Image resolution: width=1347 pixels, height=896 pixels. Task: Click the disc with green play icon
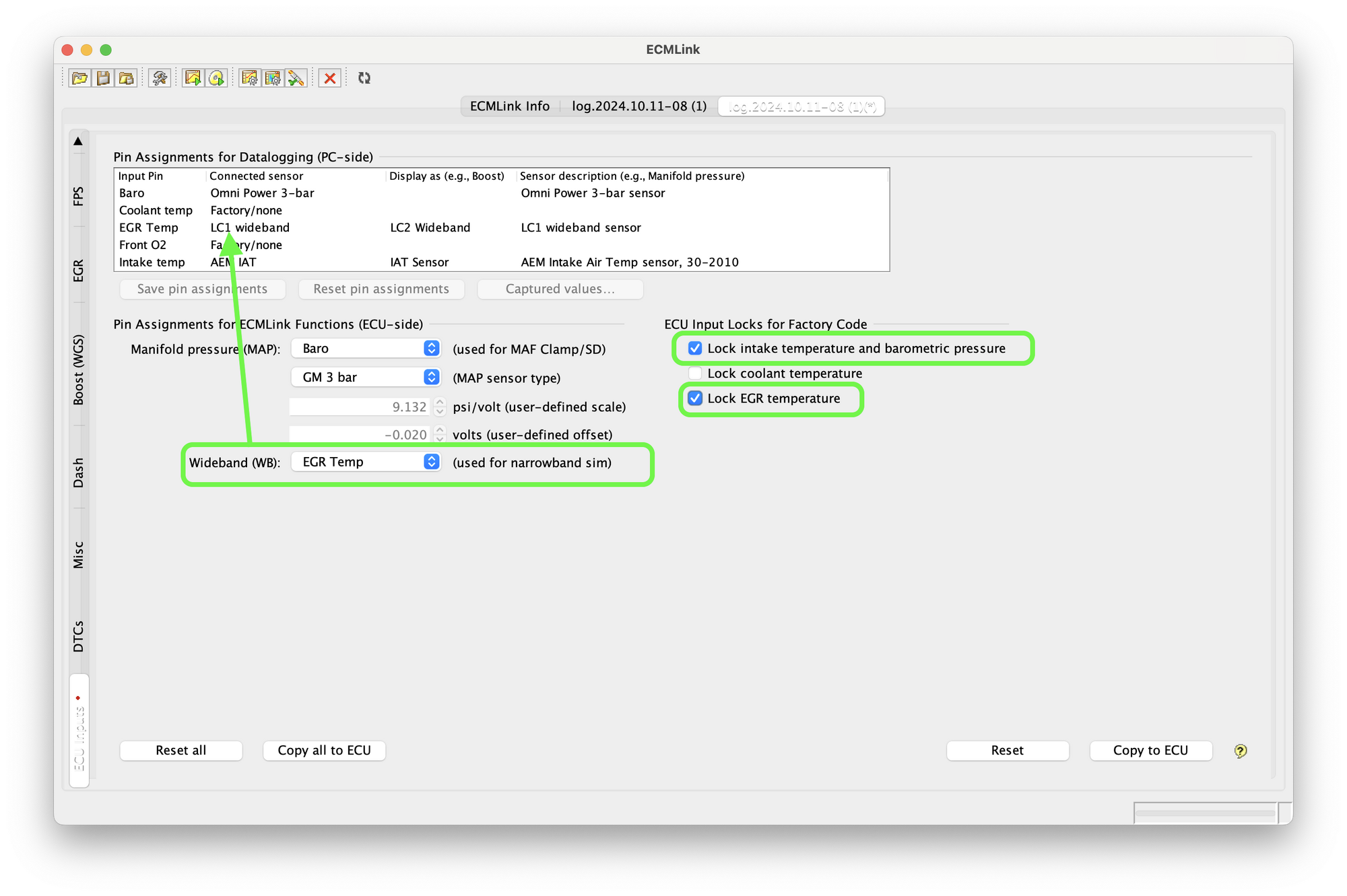(x=216, y=78)
